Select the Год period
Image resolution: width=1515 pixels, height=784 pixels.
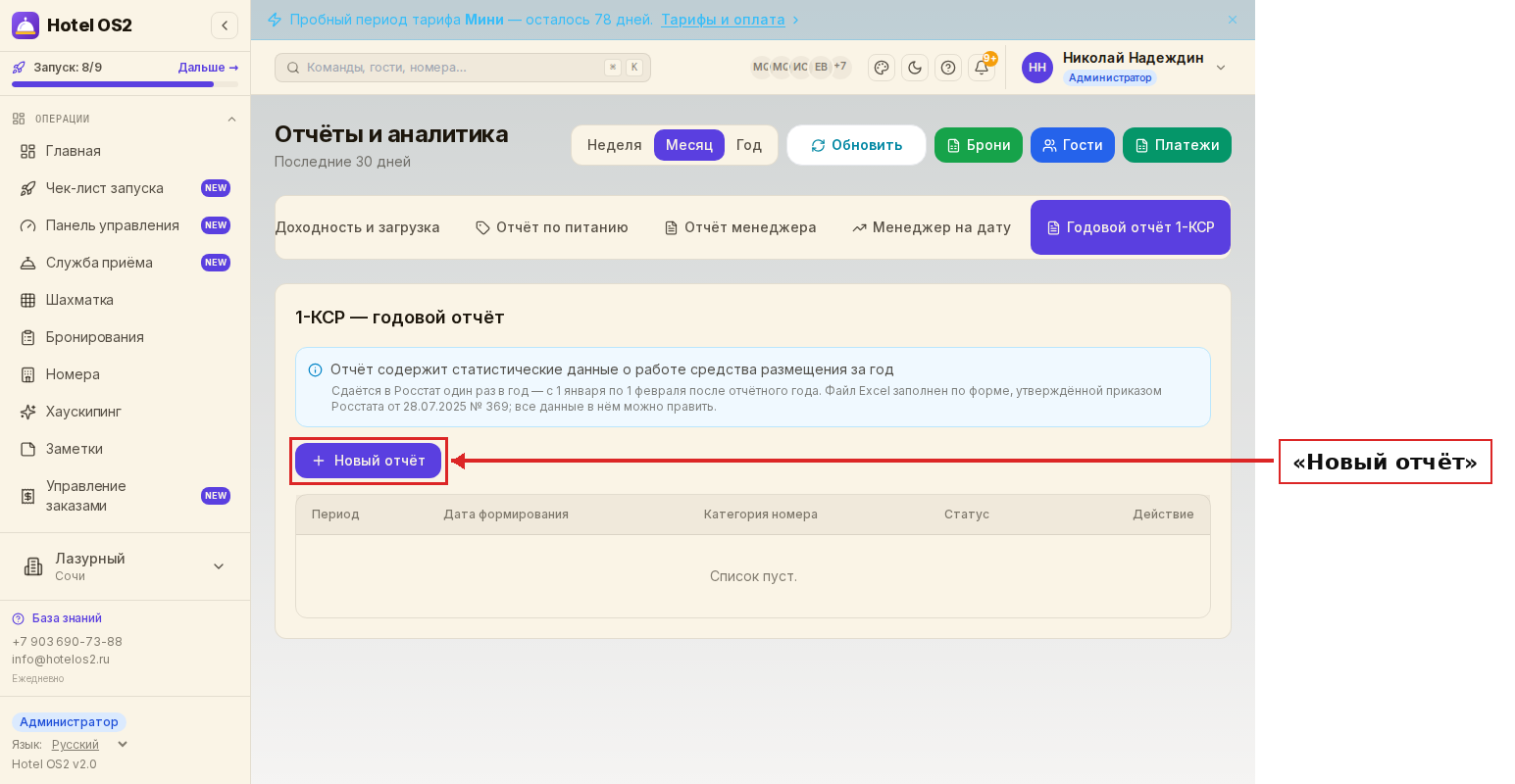coord(749,145)
